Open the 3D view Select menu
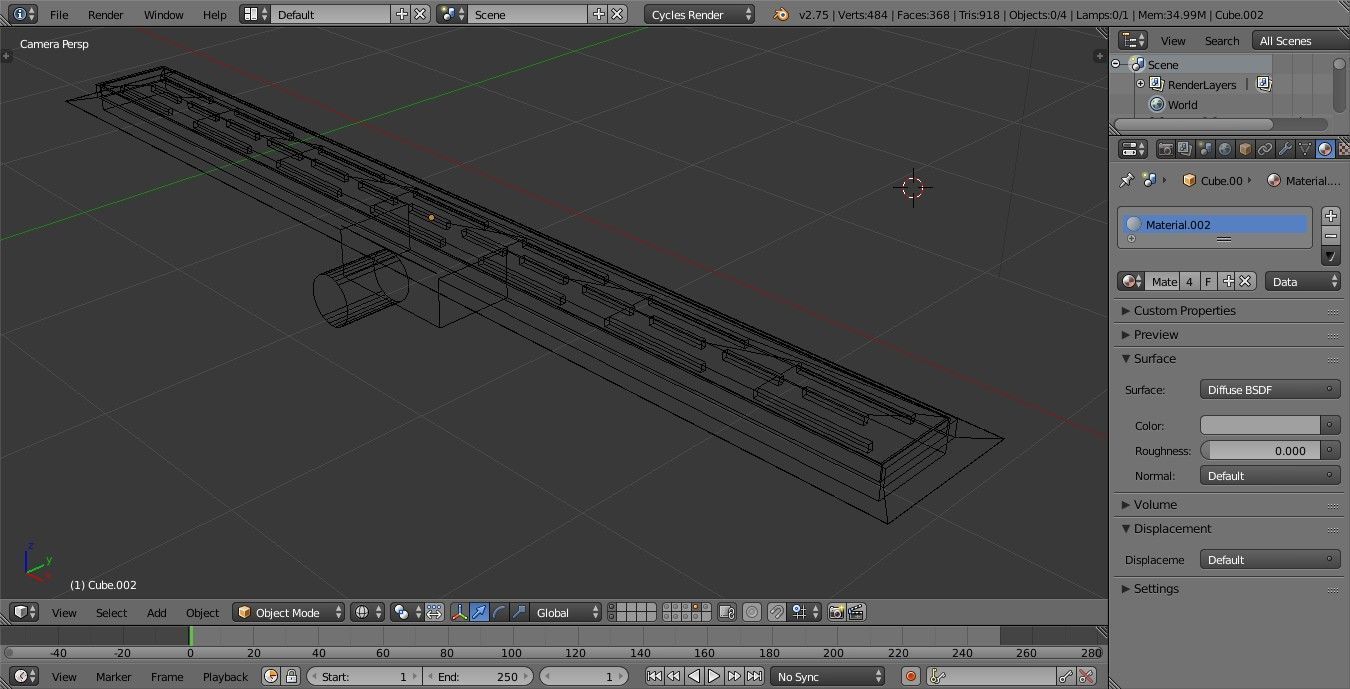Viewport: 1350px width, 689px height. tap(111, 612)
